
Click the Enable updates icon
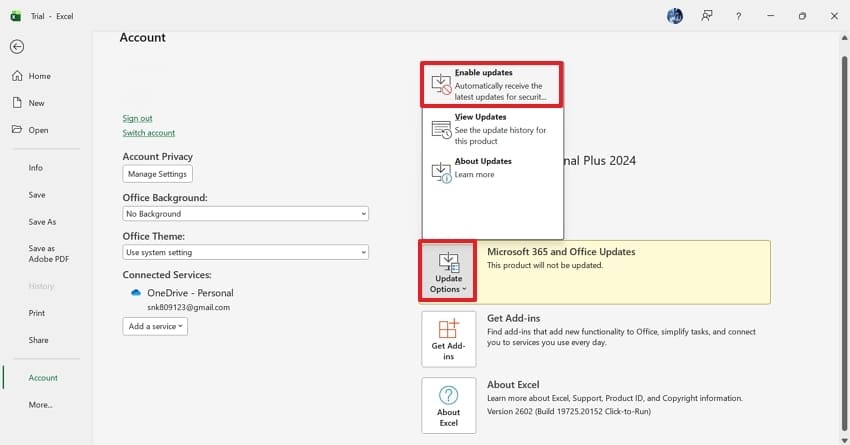coord(441,85)
